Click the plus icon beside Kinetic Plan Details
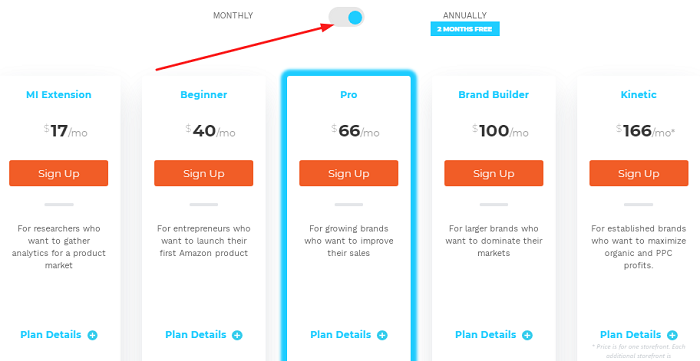 coord(672,335)
